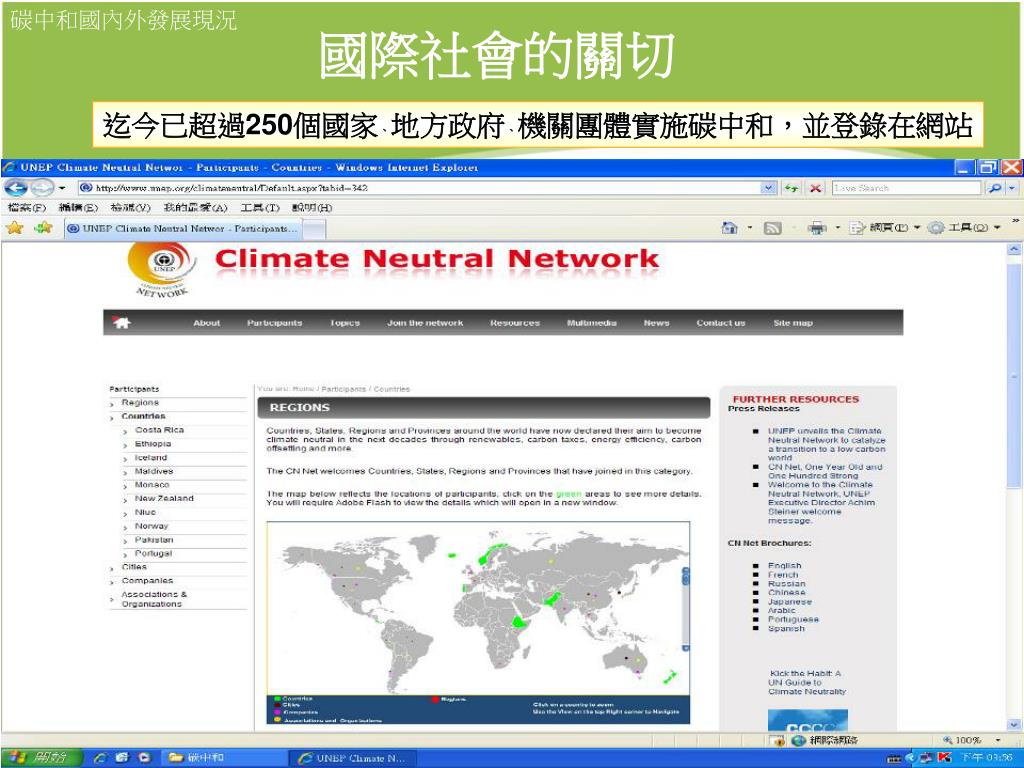Refresh the page with the green arrows icon
Screen dimensions: 1024x768
tap(792, 188)
